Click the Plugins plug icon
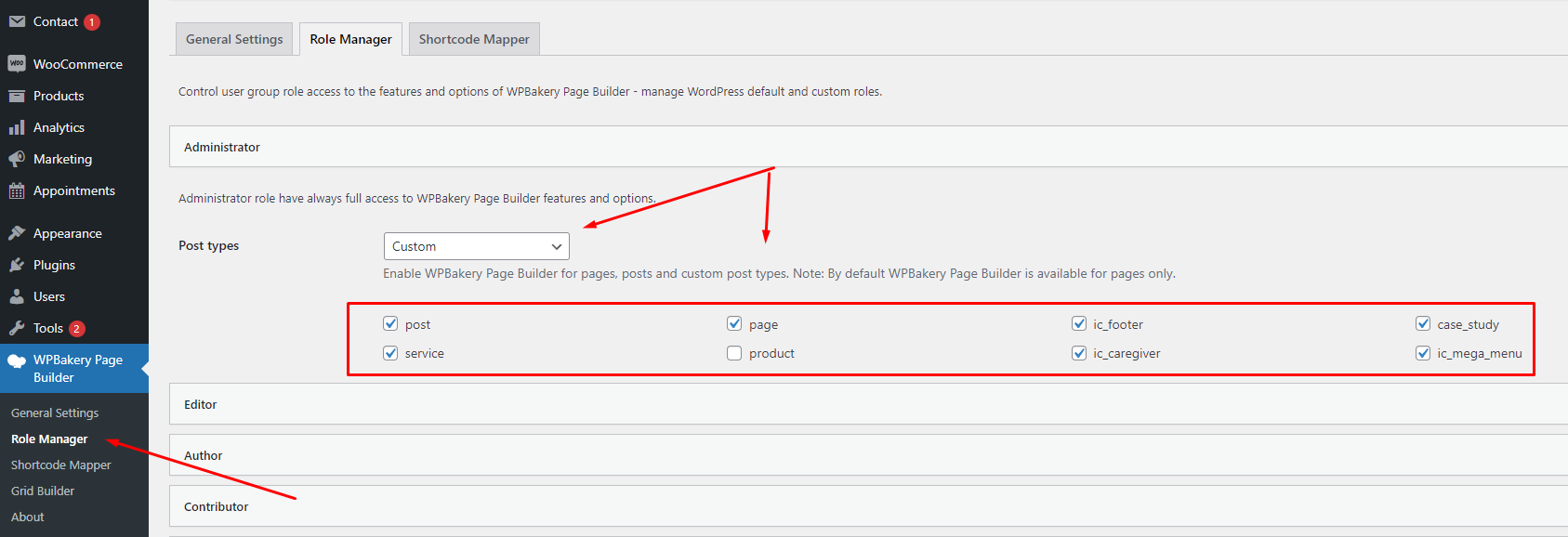The height and width of the screenshot is (537, 1568). (17, 265)
